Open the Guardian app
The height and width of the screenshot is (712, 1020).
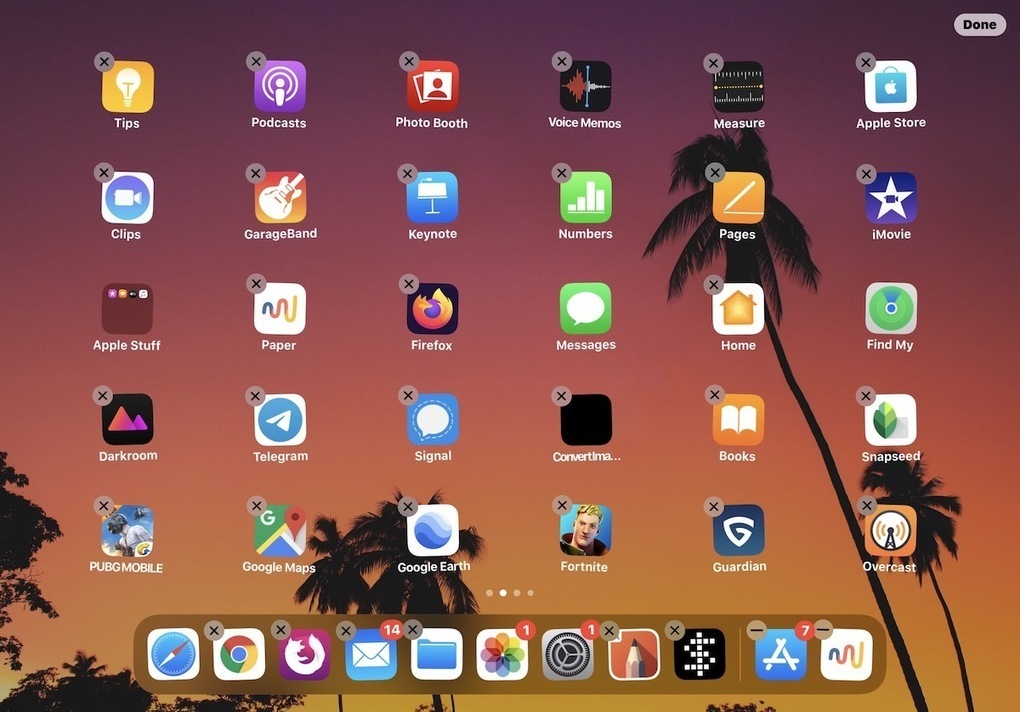coord(738,531)
